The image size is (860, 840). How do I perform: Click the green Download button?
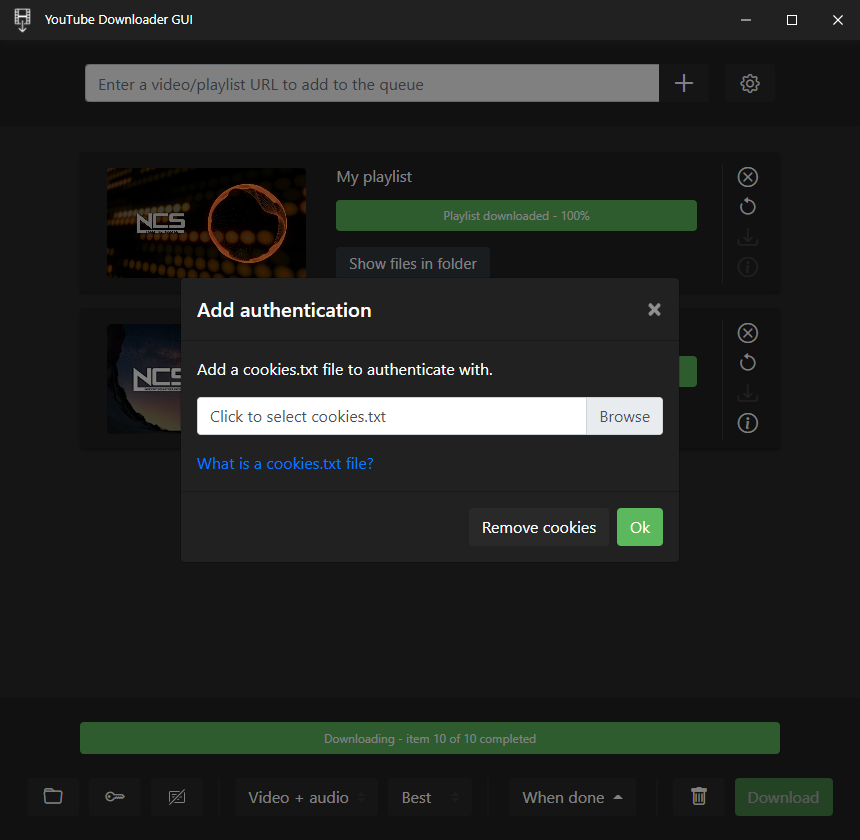[x=783, y=797]
